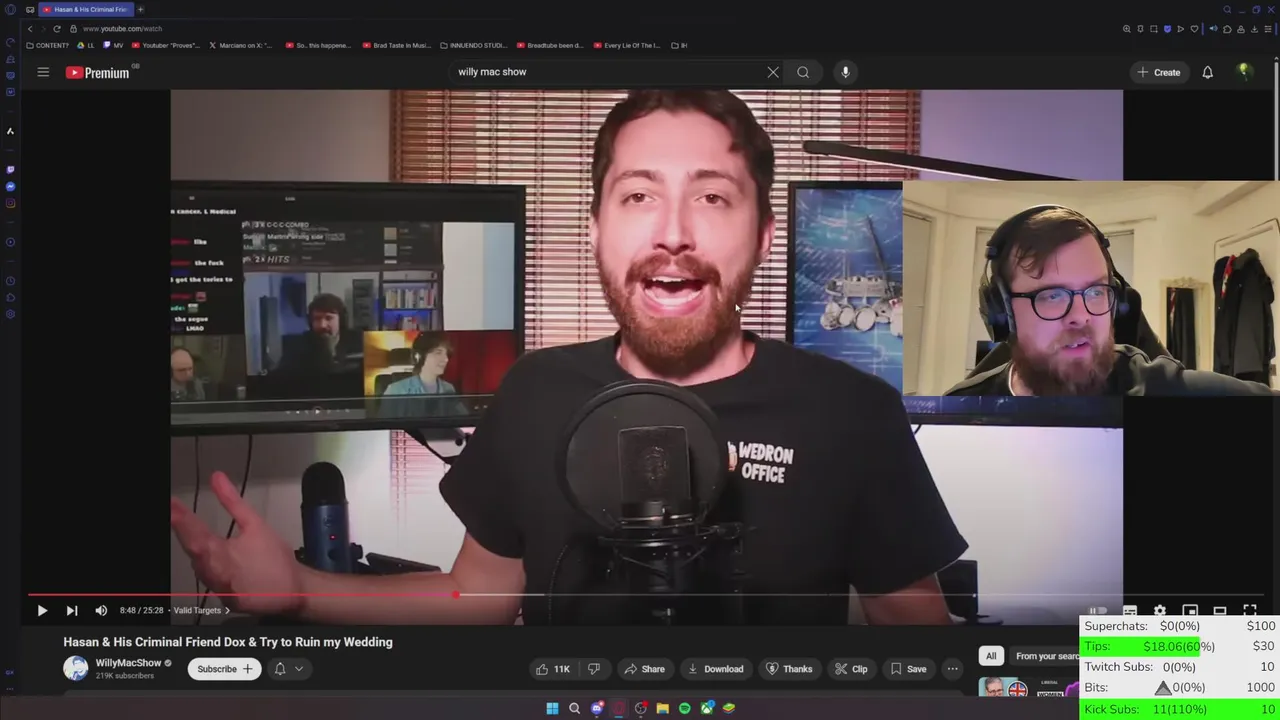Open the Marciano on X bookmark
1280x720 pixels.
click(241, 45)
